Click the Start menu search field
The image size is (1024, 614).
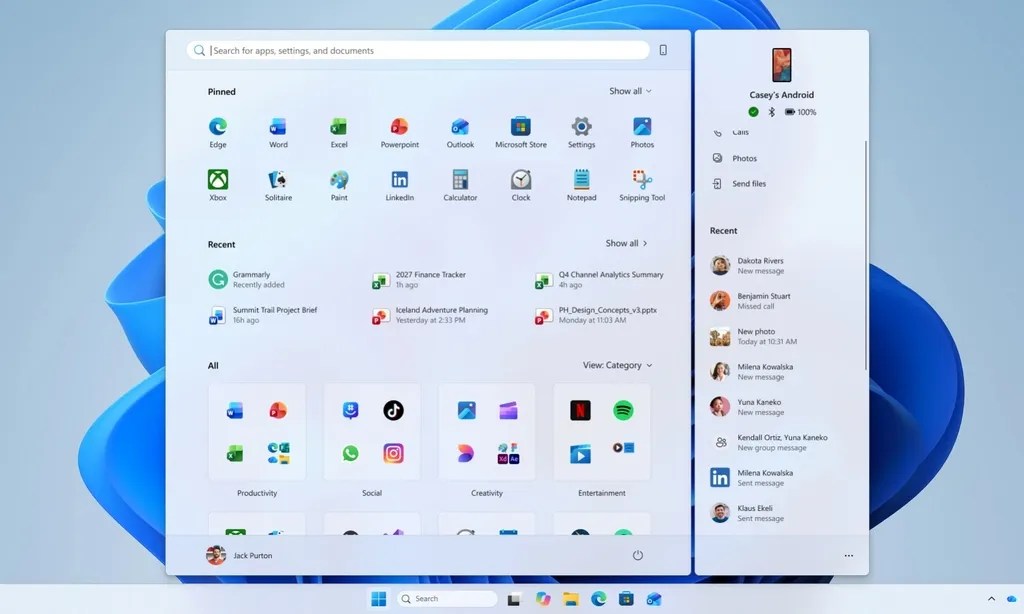point(418,50)
